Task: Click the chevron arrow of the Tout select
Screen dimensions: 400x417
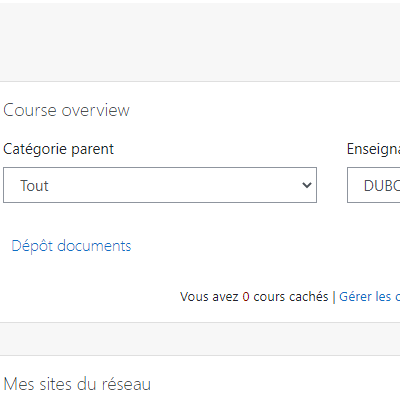Action: [307, 185]
